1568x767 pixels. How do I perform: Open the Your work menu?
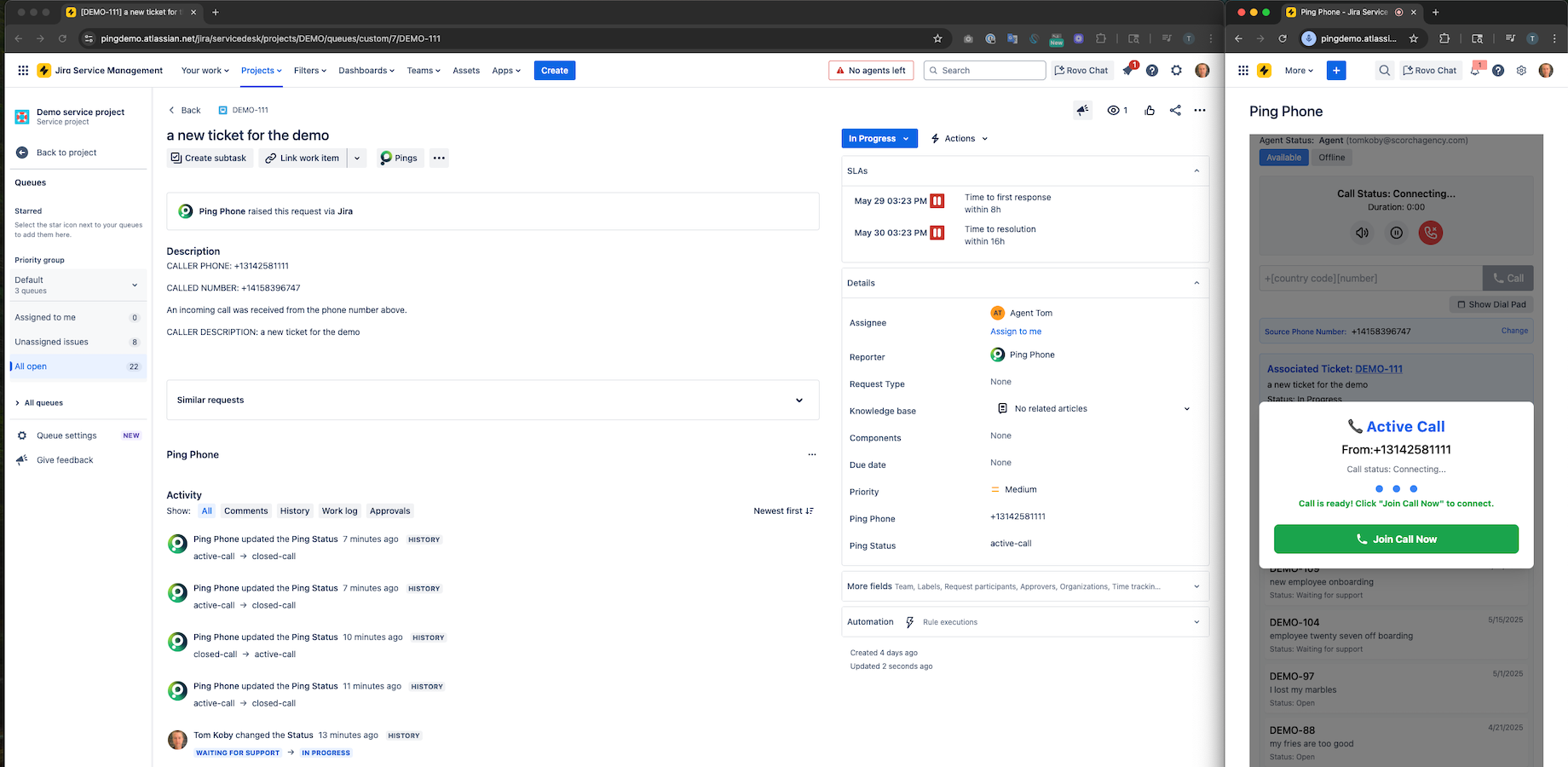tap(205, 71)
